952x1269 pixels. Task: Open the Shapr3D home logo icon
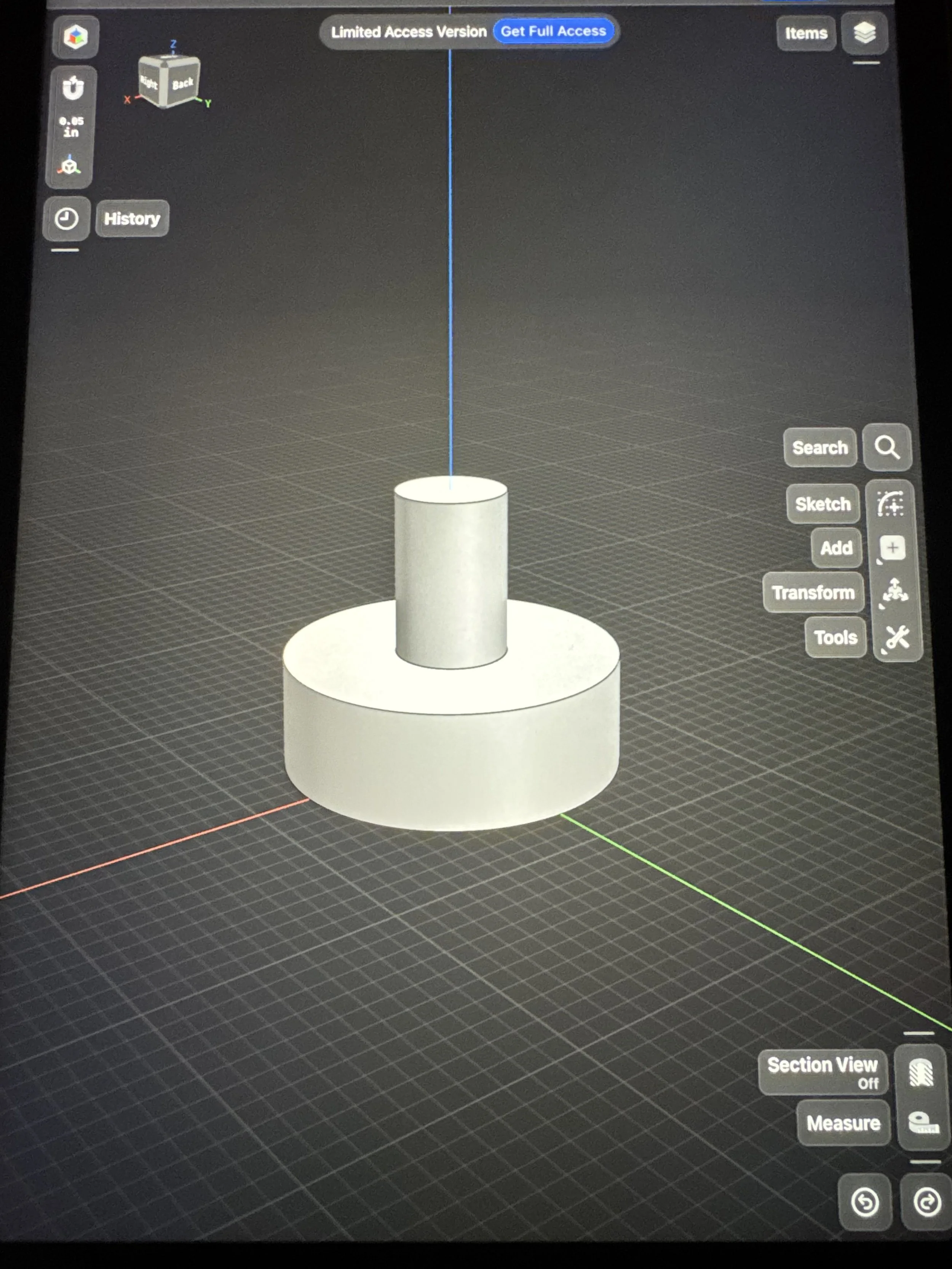75,37
